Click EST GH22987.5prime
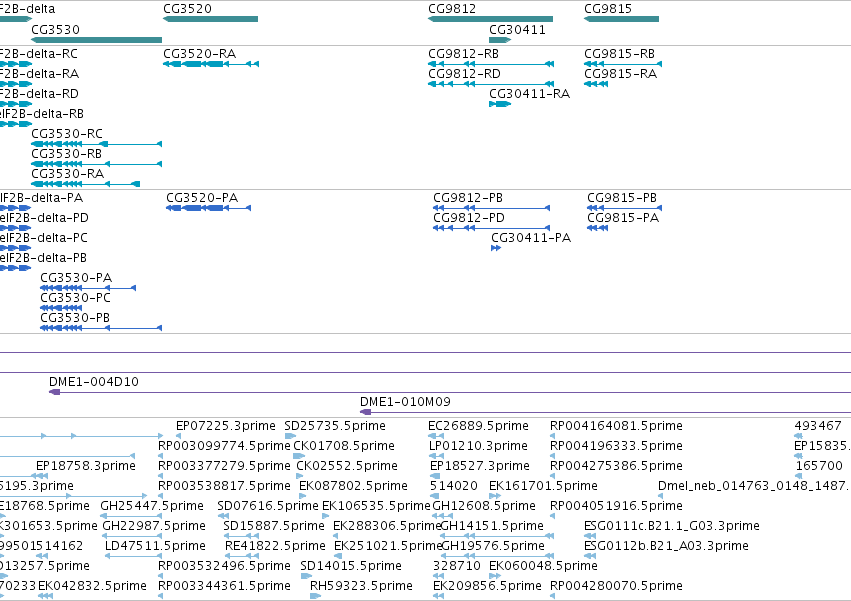 (x=154, y=526)
